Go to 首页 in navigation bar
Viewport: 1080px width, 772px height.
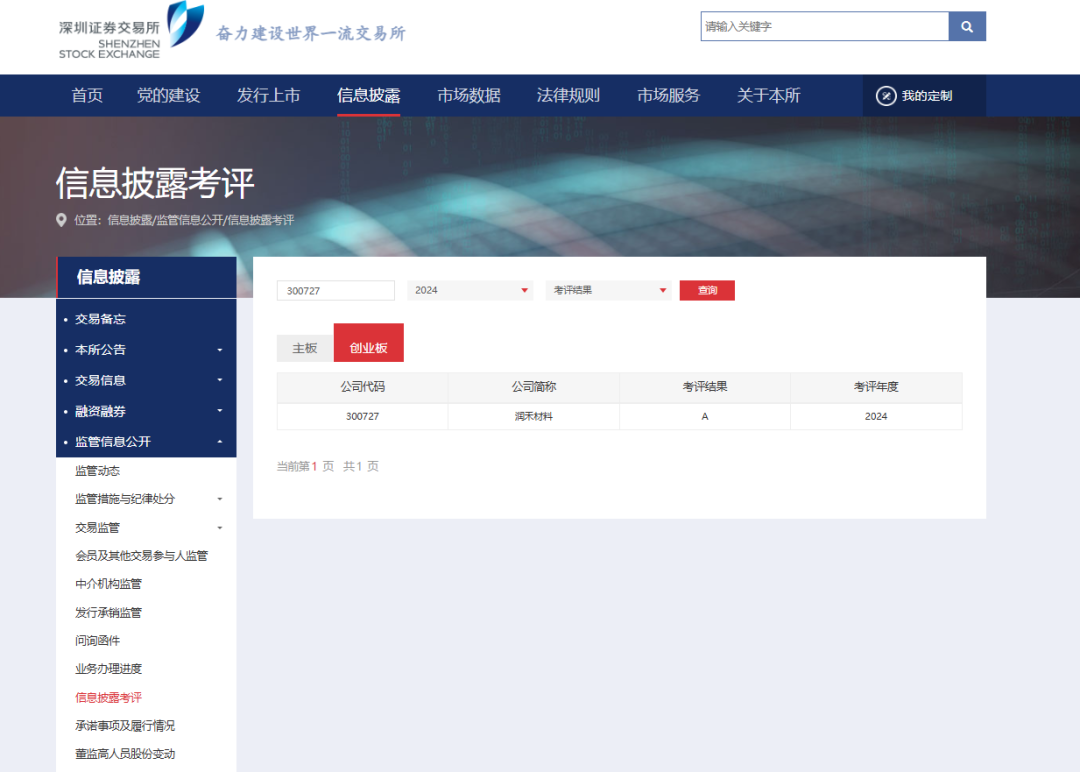pyautogui.click(x=87, y=96)
